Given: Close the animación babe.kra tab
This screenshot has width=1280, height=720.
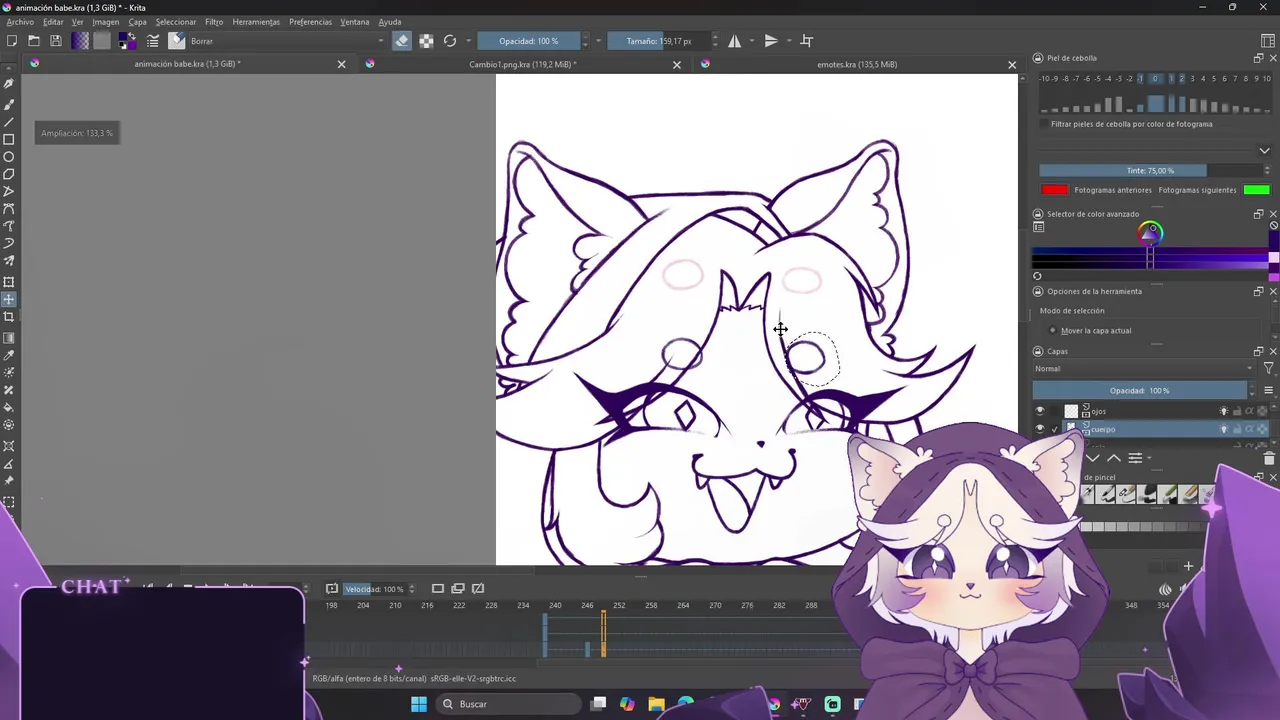Looking at the screenshot, I should pyautogui.click(x=341, y=64).
